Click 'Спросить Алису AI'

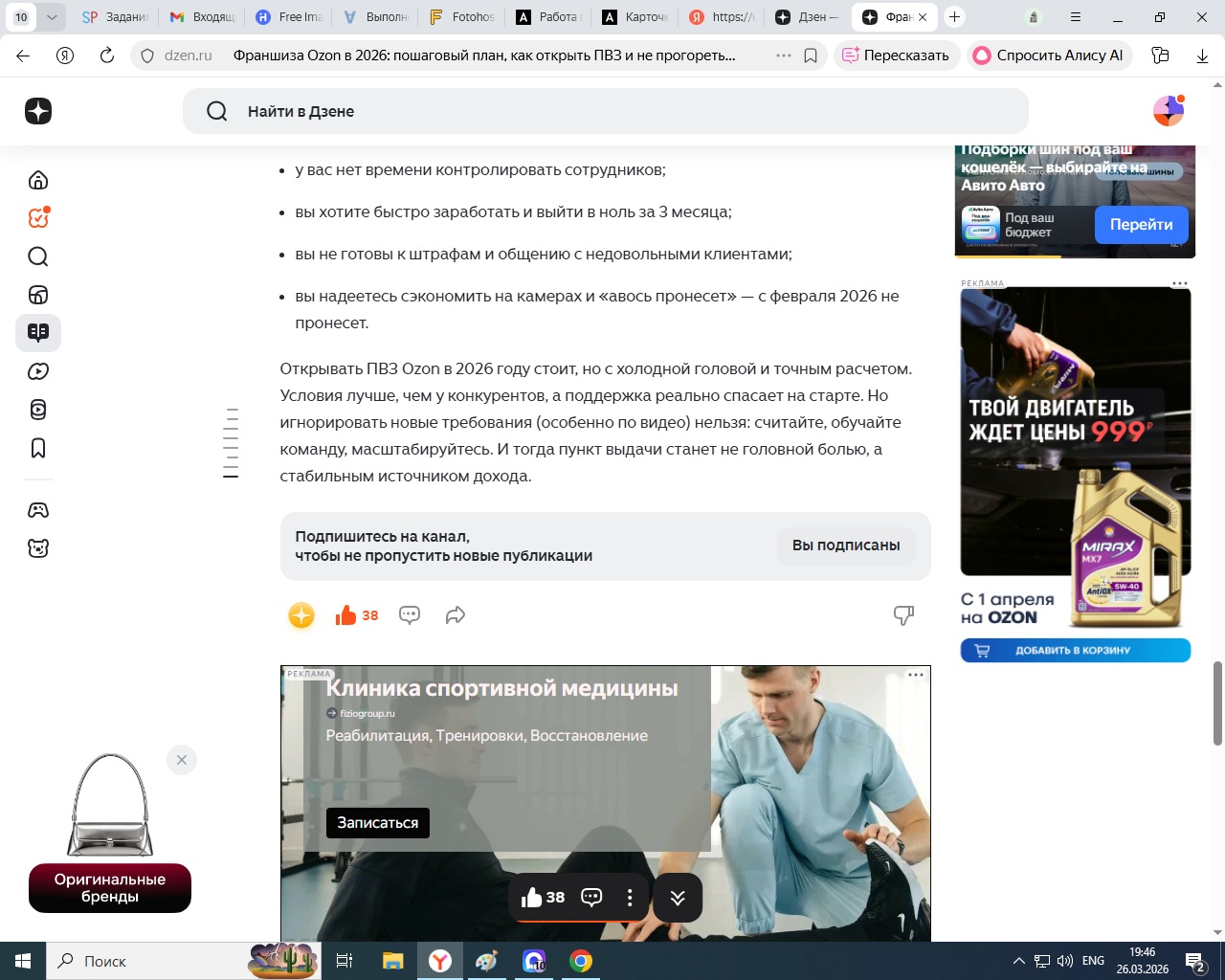point(1049,56)
